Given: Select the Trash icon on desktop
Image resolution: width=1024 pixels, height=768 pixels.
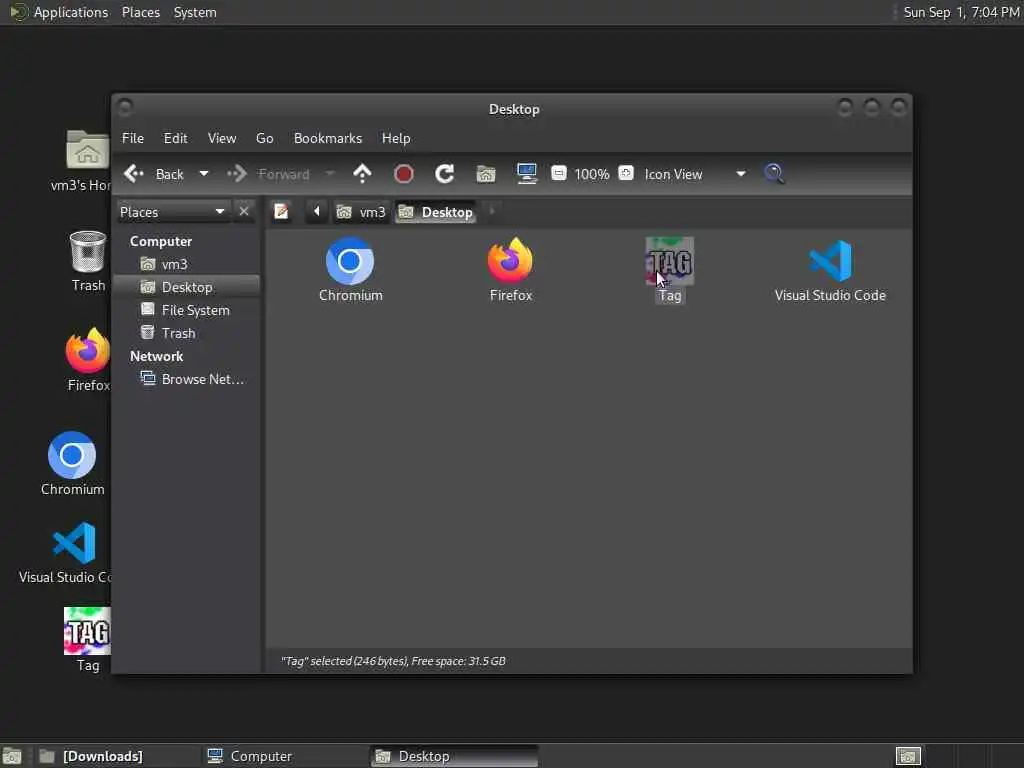Looking at the screenshot, I should click(x=88, y=261).
